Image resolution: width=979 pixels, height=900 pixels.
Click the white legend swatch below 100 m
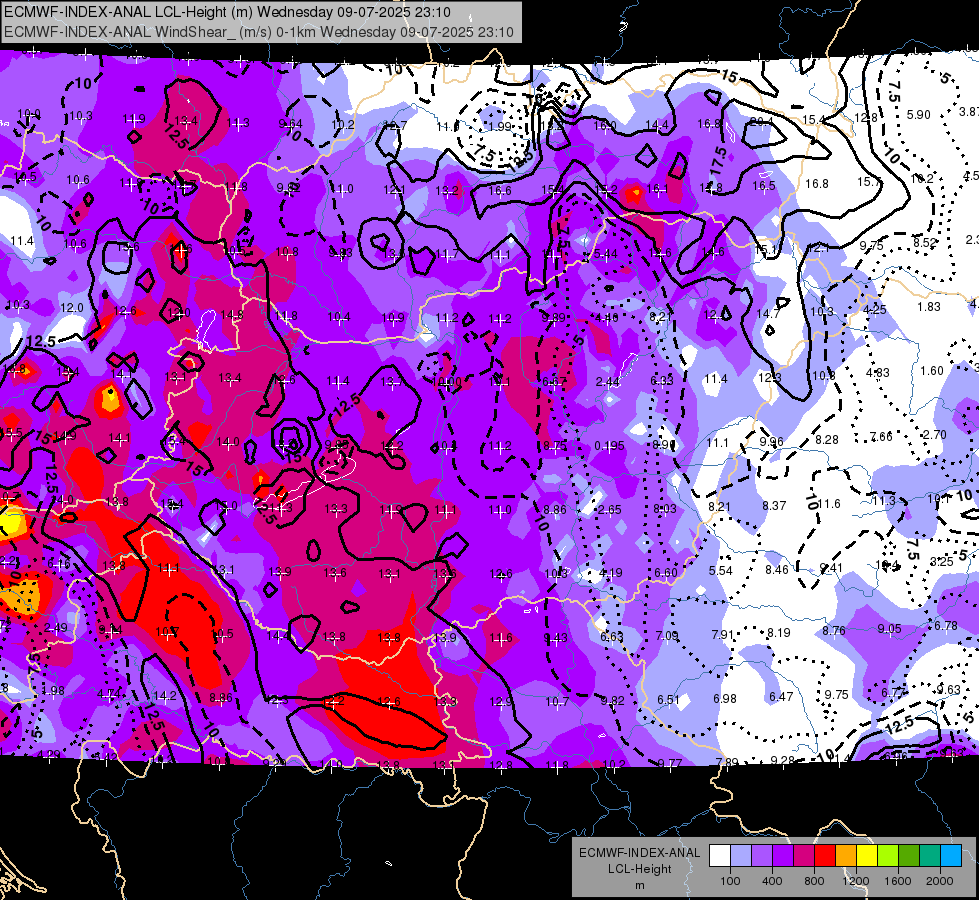720,856
